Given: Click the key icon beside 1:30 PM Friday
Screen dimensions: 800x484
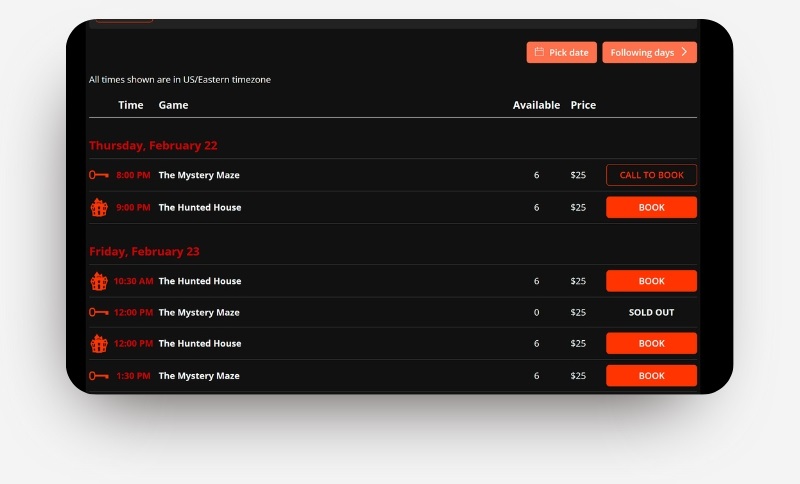Looking at the screenshot, I should 98,376.
